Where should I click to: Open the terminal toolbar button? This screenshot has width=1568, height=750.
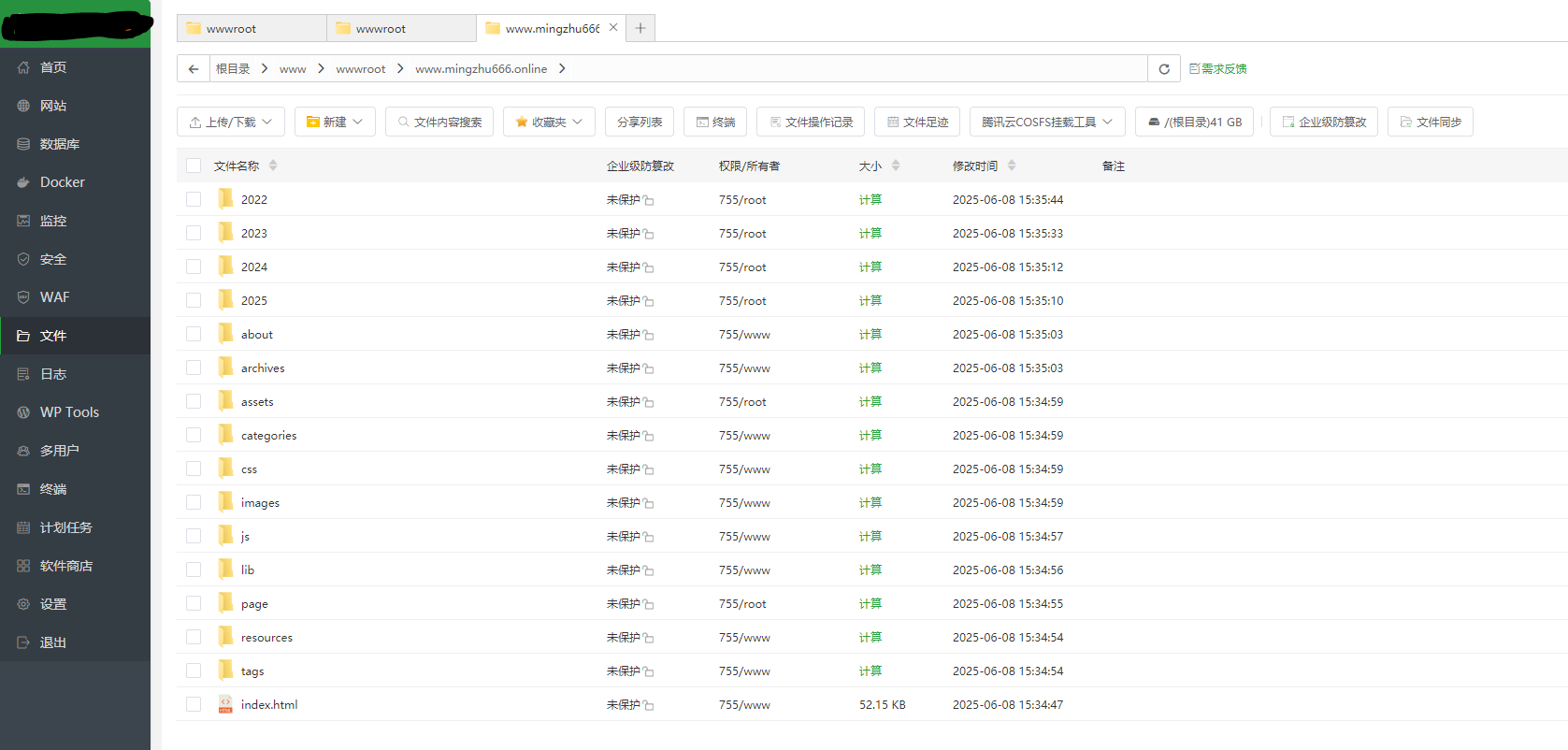pos(715,122)
